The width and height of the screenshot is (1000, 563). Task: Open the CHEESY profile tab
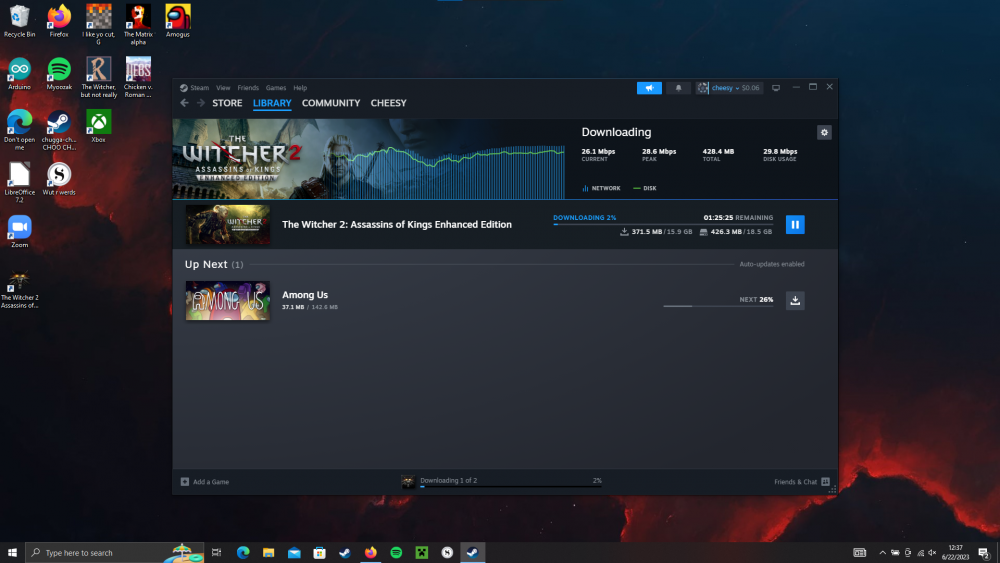coord(388,103)
